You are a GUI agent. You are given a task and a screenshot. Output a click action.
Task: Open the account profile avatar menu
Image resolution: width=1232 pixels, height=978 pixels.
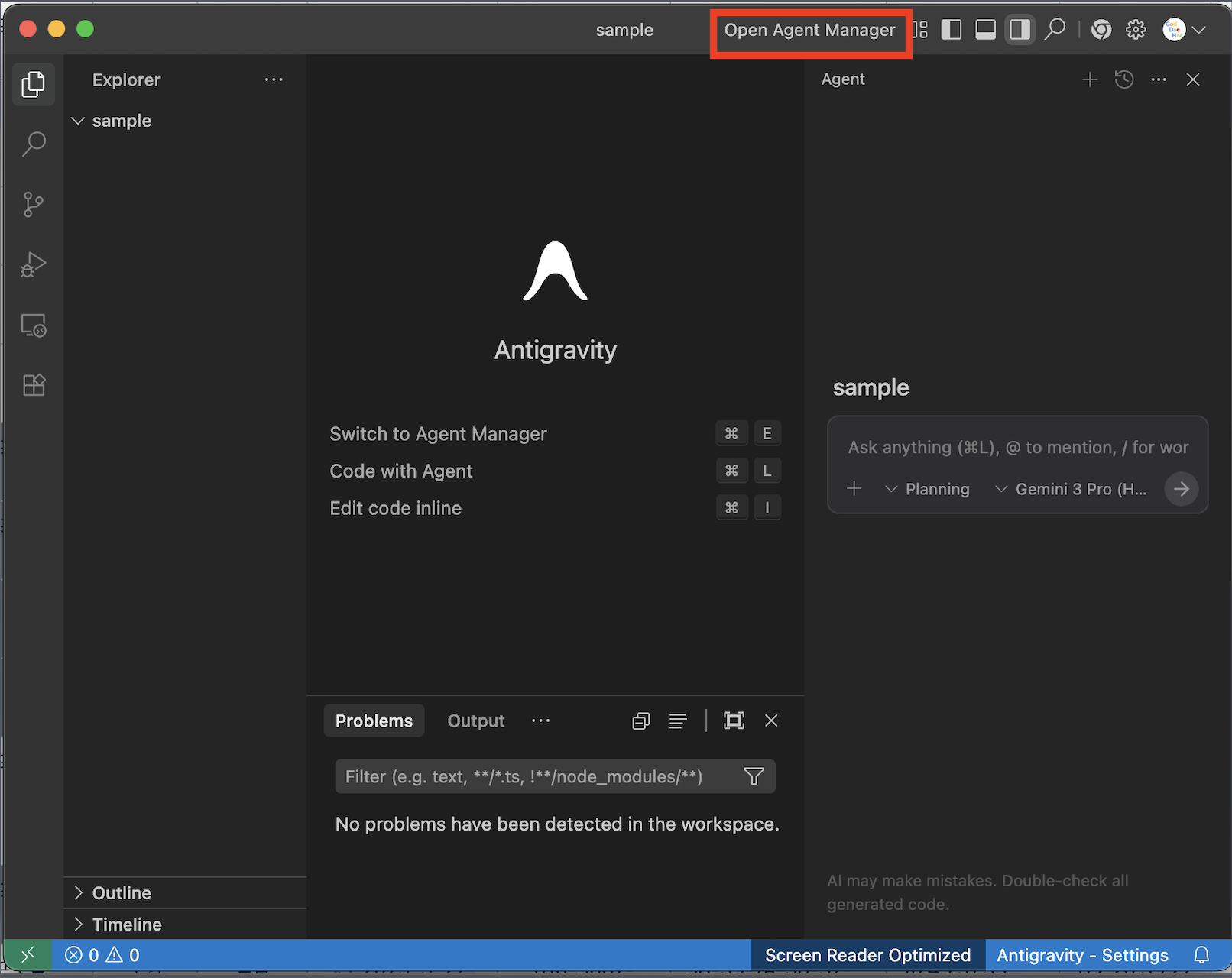[x=1183, y=30]
